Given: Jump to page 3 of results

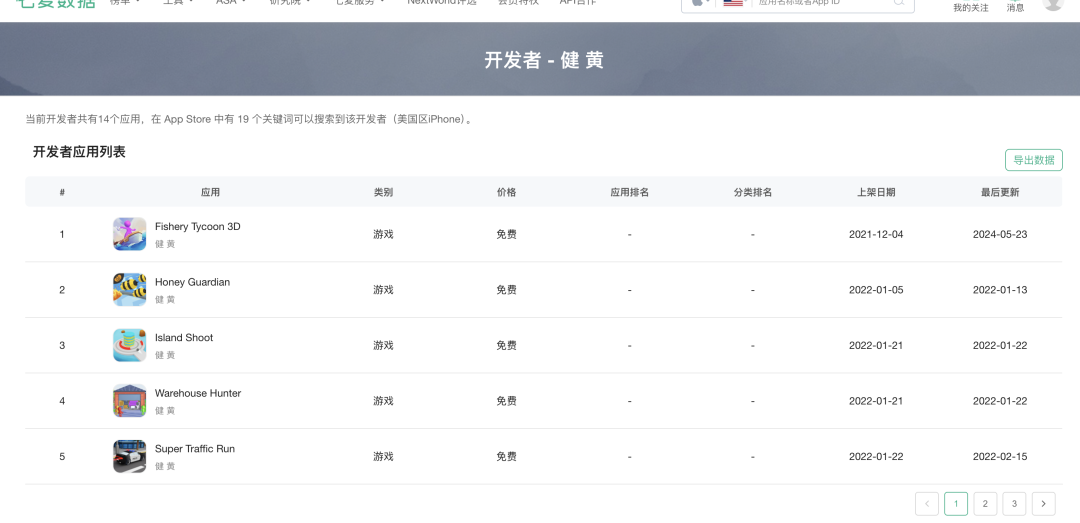Looking at the screenshot, I should [x=1014, y=504].
